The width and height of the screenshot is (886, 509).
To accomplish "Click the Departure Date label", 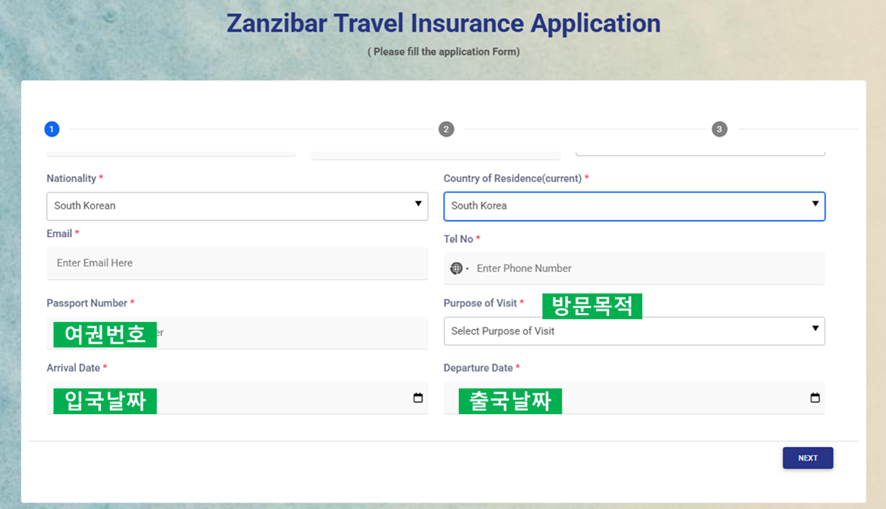I will pyautogui.click(x=478, y=368).
